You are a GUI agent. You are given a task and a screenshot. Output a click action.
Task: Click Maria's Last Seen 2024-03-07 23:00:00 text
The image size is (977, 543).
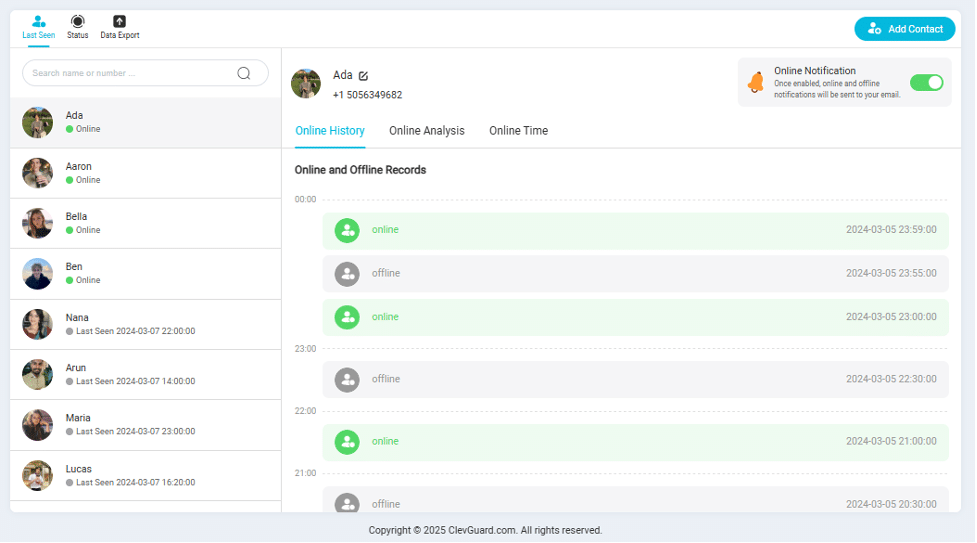click(135, 431)
